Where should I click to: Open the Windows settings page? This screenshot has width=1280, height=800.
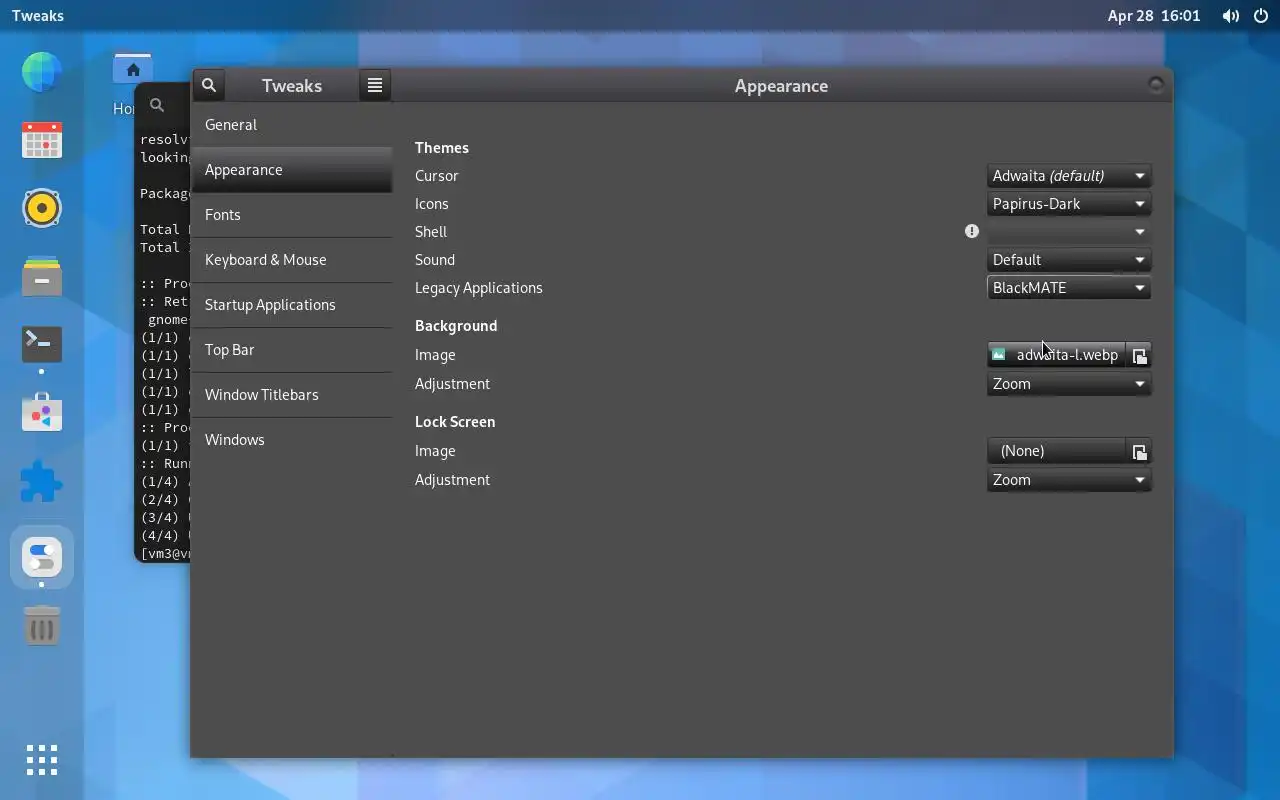click(292, 440)
